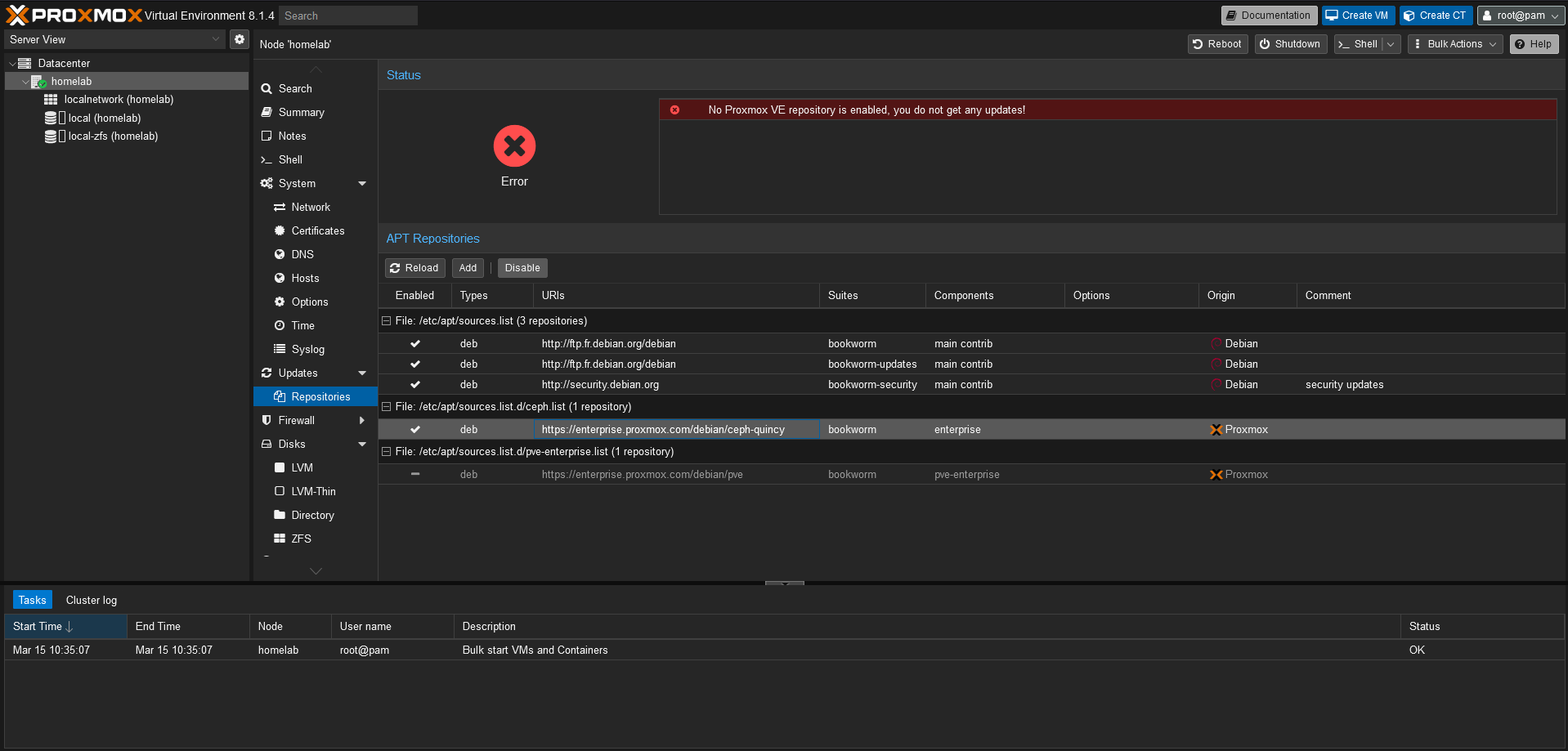Toggle enabled check on bookworm-security repository
This screenshot has width=1568, height=751.
414,384
